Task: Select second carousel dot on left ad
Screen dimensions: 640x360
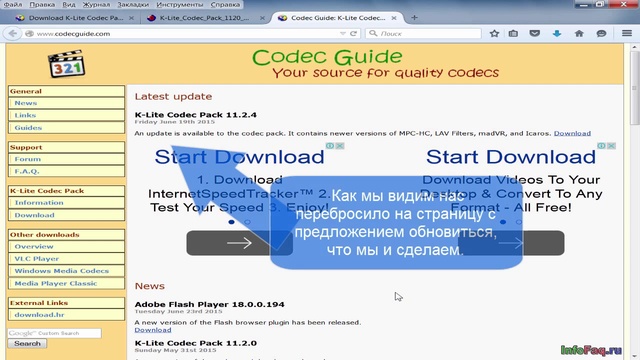Action: [x=247, y=222]
